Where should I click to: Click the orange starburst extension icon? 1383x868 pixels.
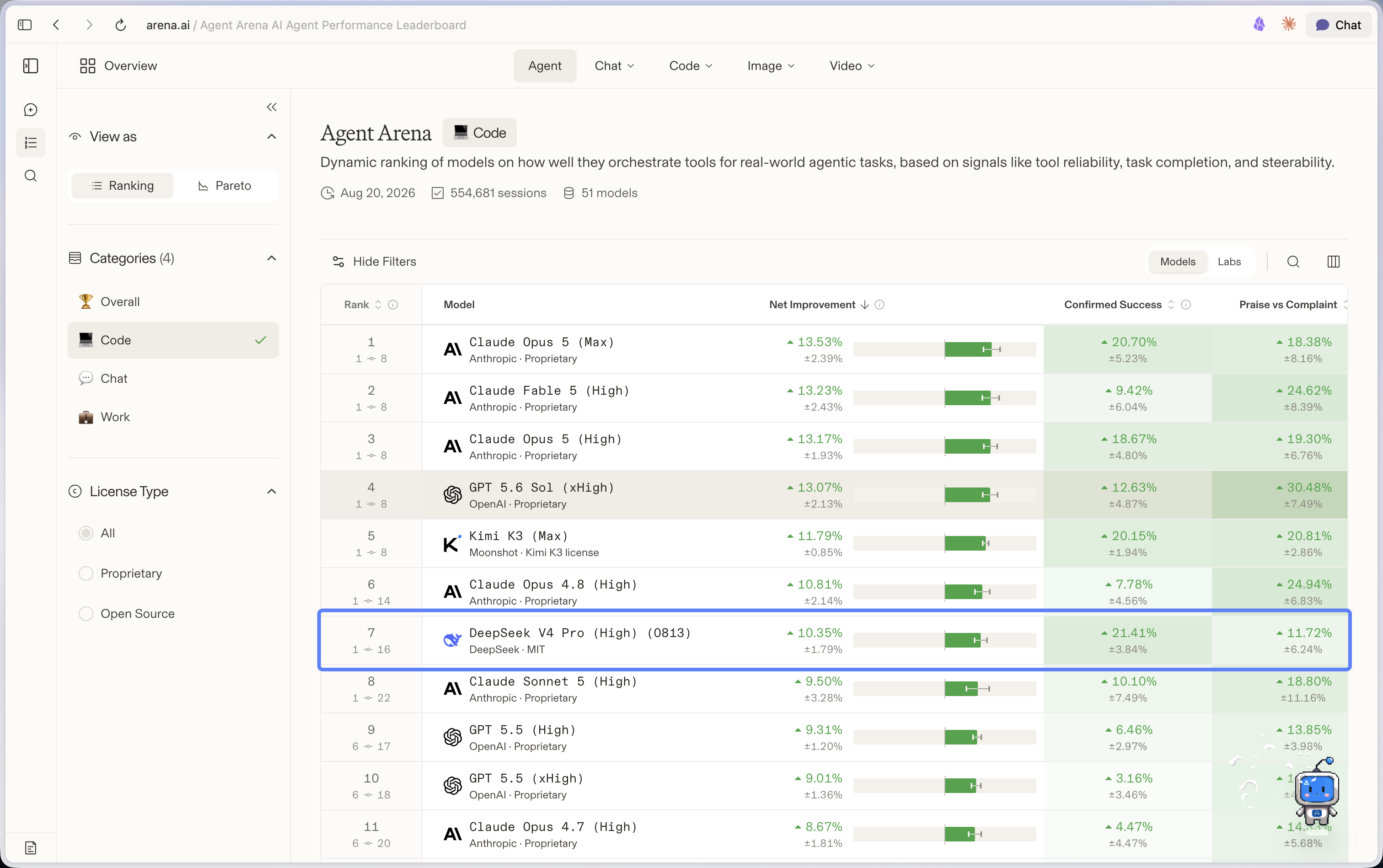pyautogui.click(x=1289, y=25)
